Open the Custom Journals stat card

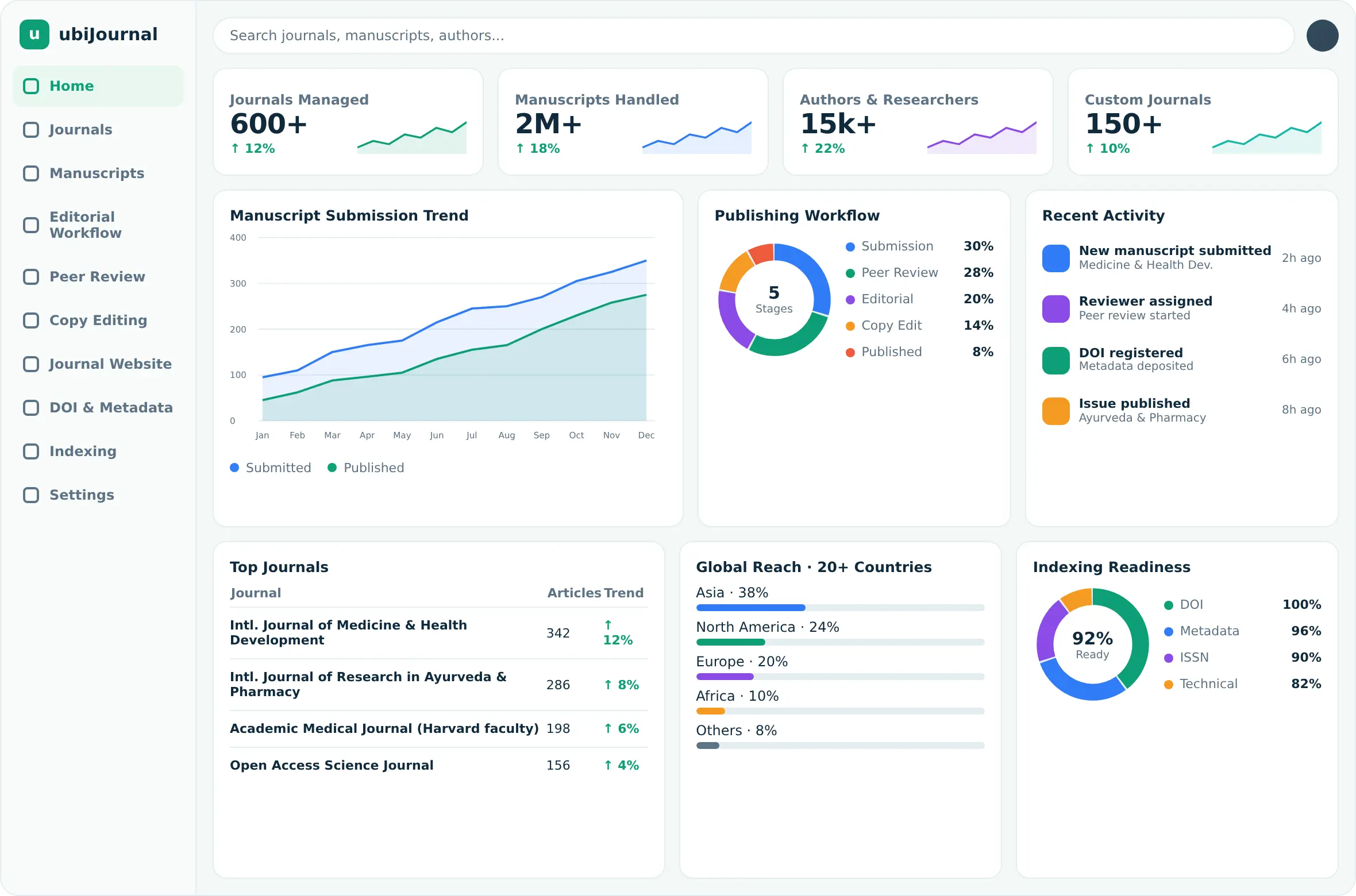click(1203, 122)
